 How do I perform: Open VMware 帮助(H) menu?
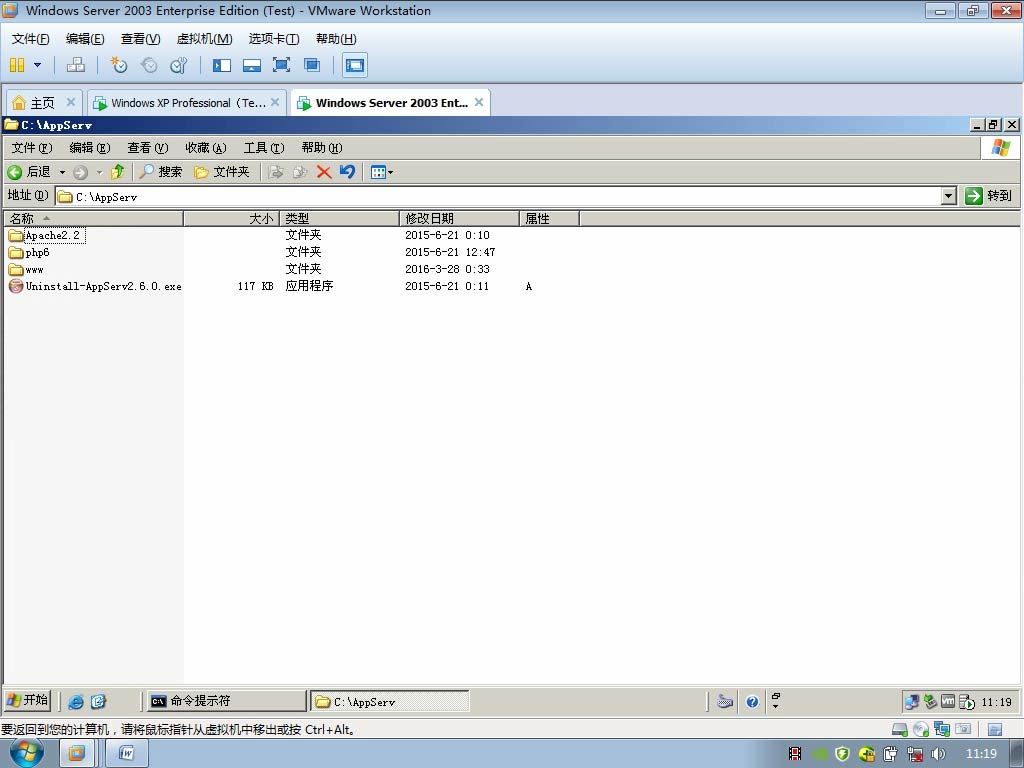pyautogui.click(x=336, y=39)
